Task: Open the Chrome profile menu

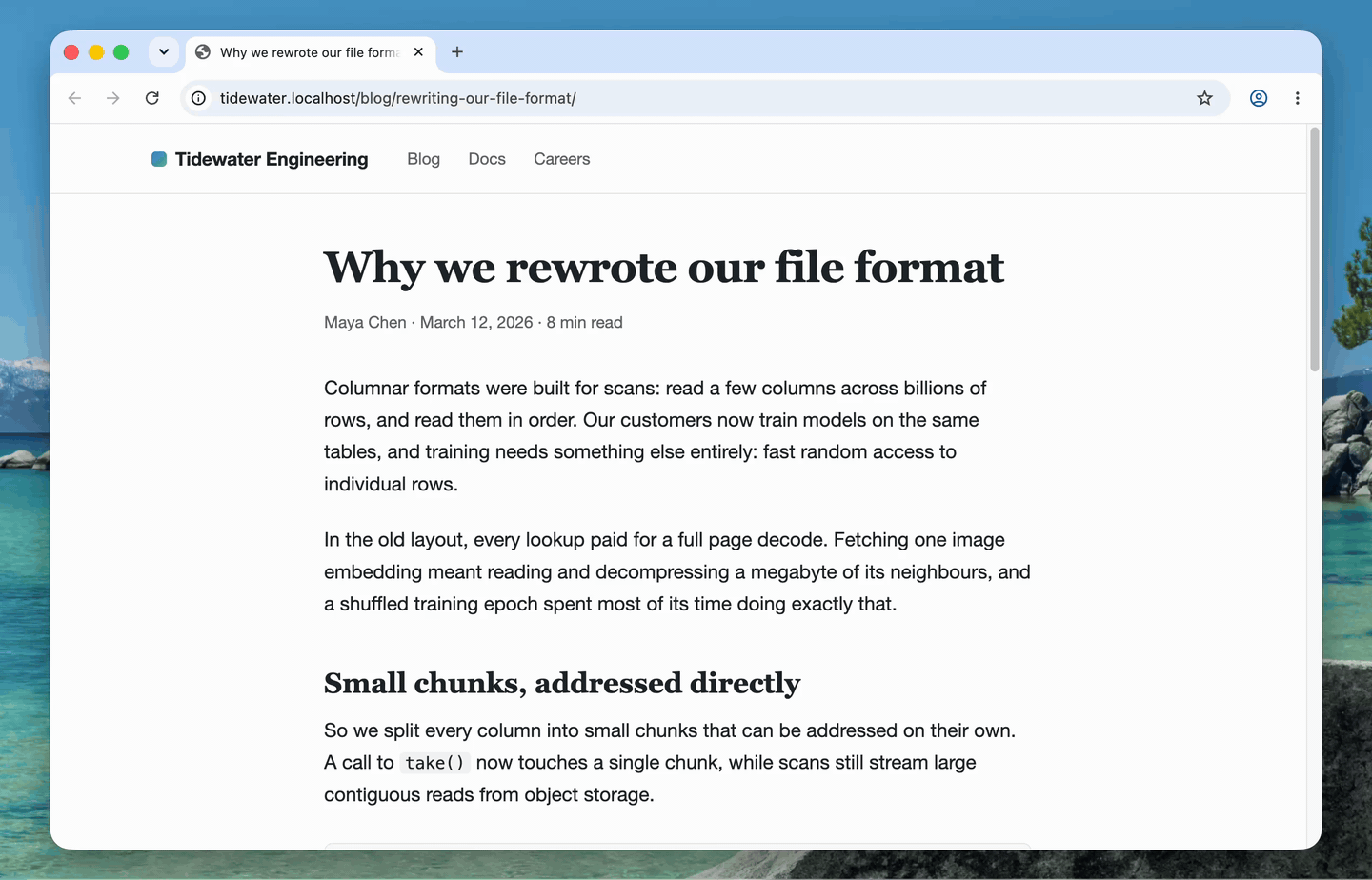Action: (x=1259, y=98)
